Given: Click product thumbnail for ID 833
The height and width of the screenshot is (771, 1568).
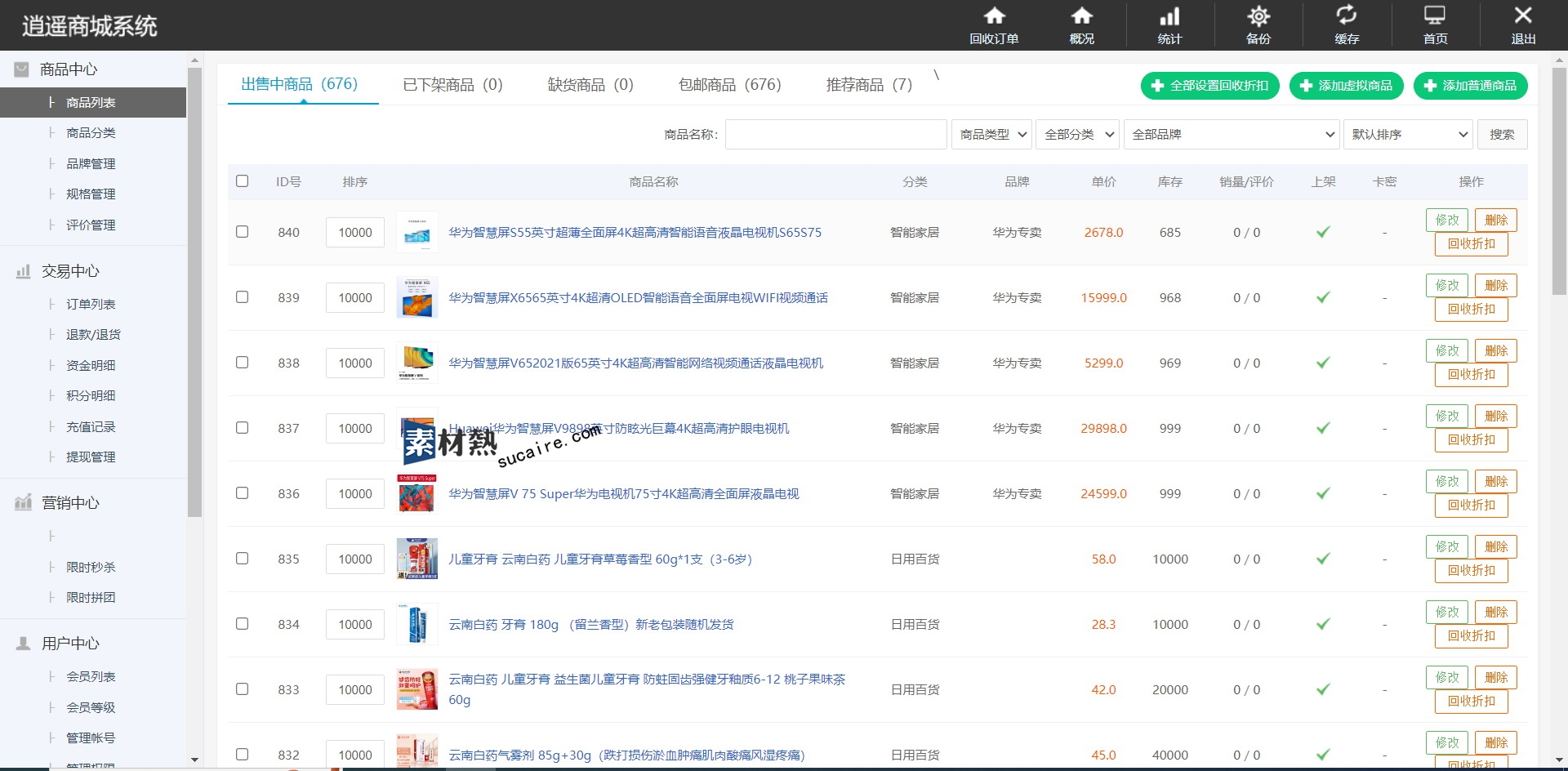Looking at the screenshot, I should point(417,690).
